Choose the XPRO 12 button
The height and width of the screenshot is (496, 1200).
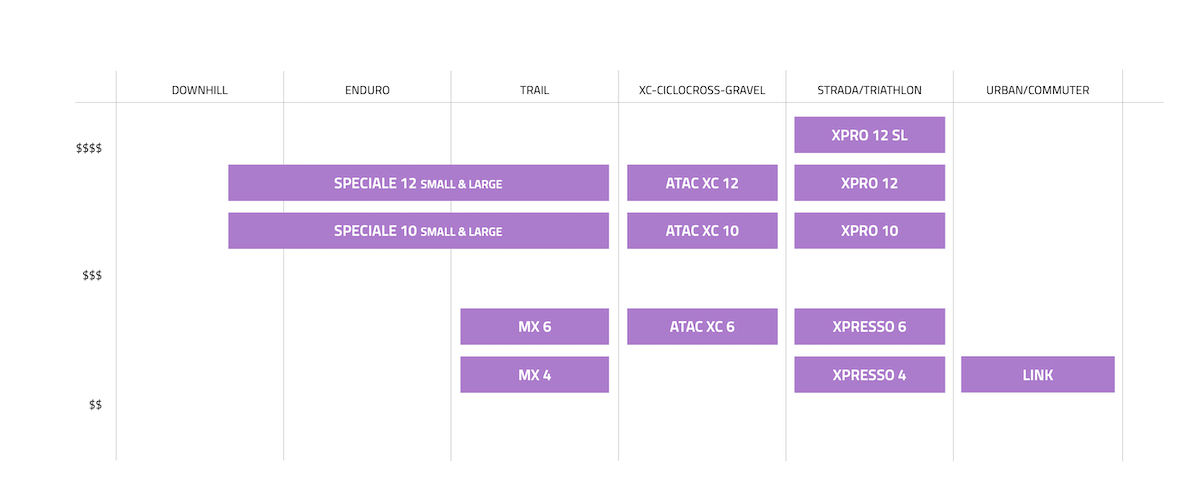[x=869, y=183]
